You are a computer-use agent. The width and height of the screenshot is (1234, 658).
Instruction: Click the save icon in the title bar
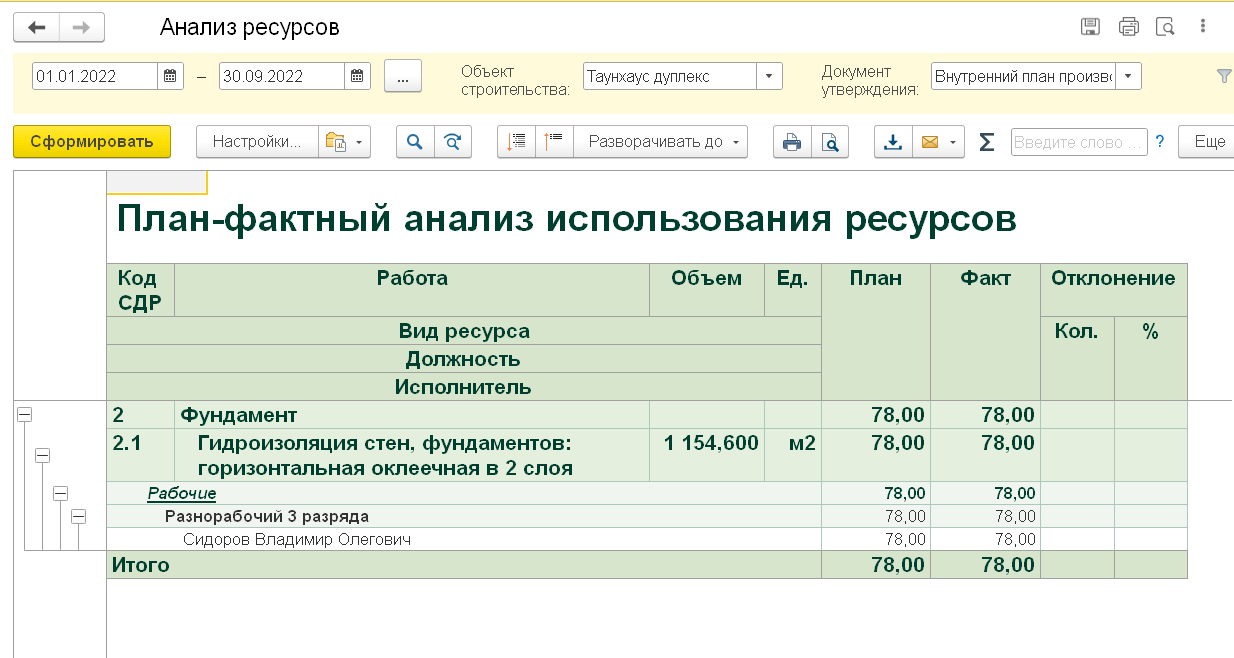(x=1091, y=27)
